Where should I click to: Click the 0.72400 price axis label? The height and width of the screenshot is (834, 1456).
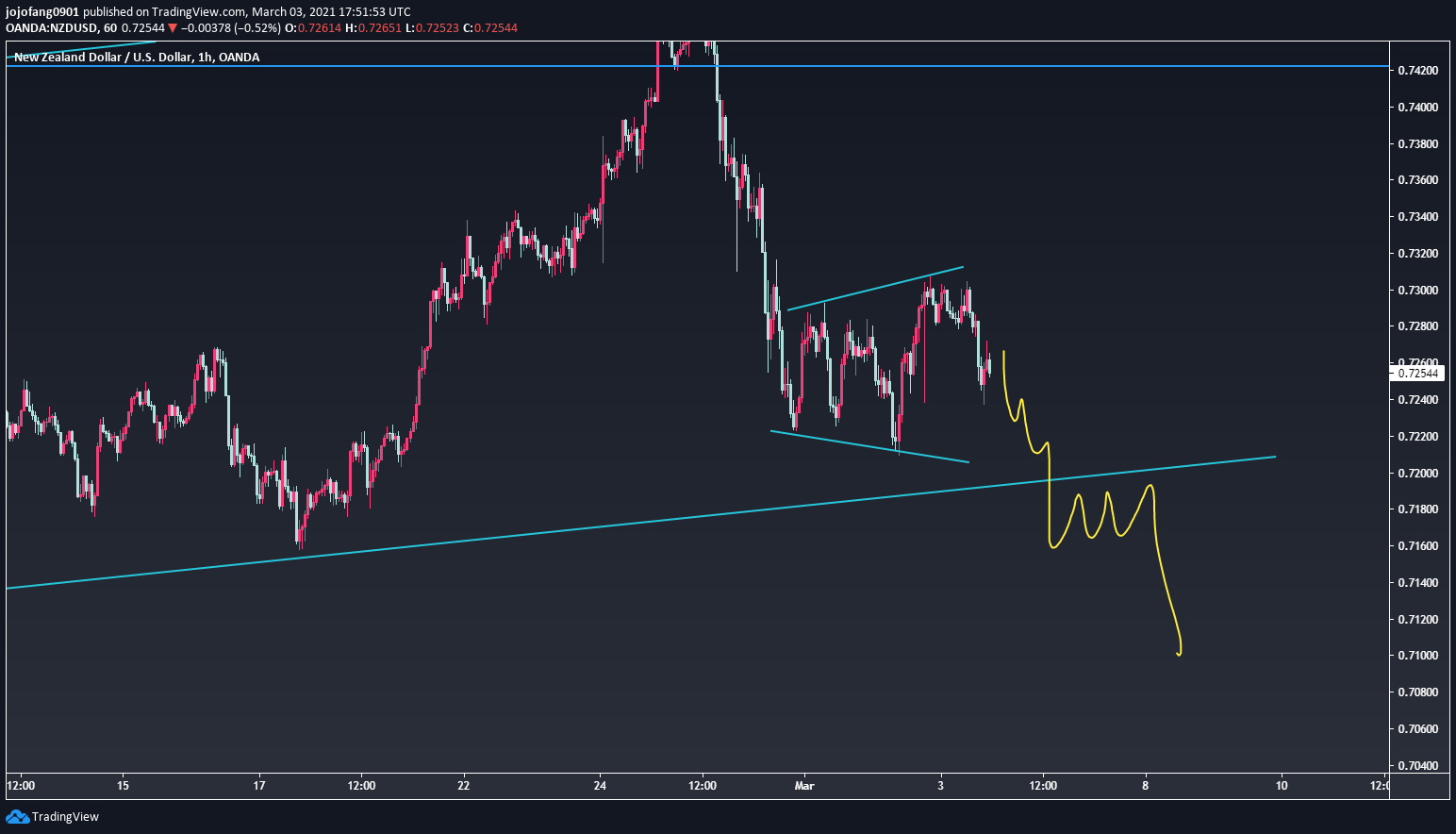coord(1417,400)
